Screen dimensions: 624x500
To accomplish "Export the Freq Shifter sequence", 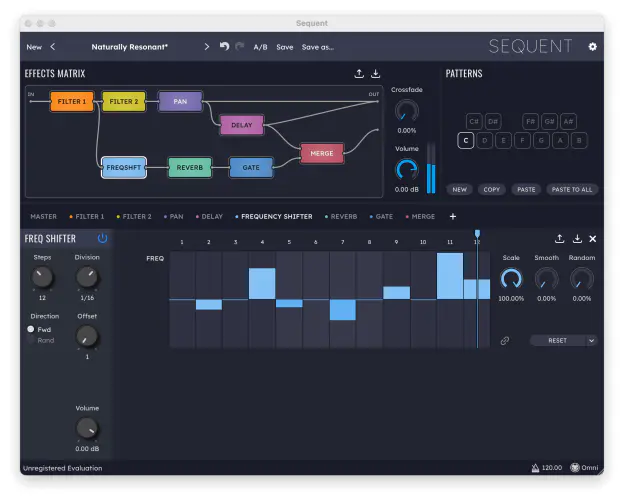I will [560, 238].
